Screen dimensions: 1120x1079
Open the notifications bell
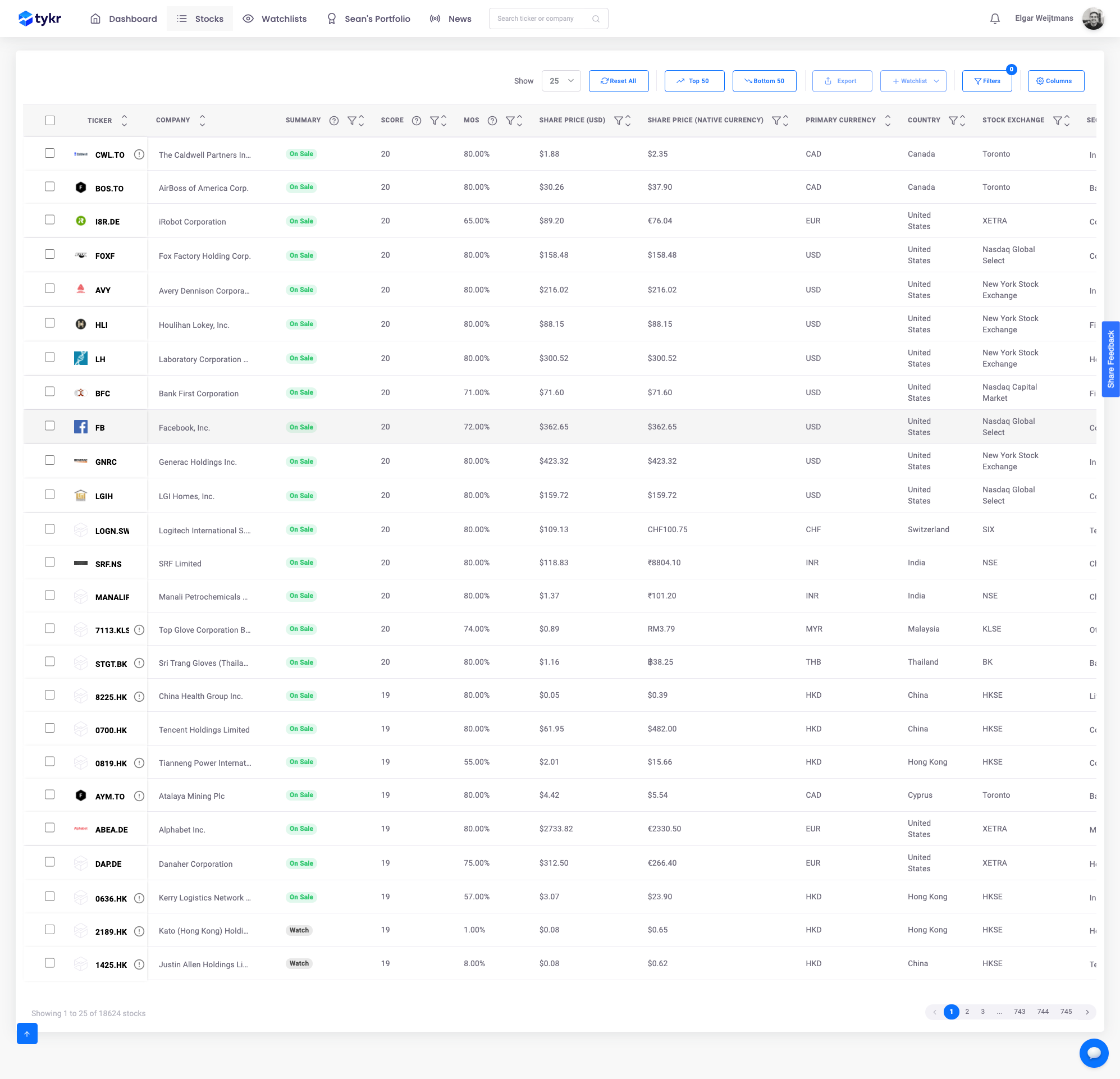coord(995,19)
